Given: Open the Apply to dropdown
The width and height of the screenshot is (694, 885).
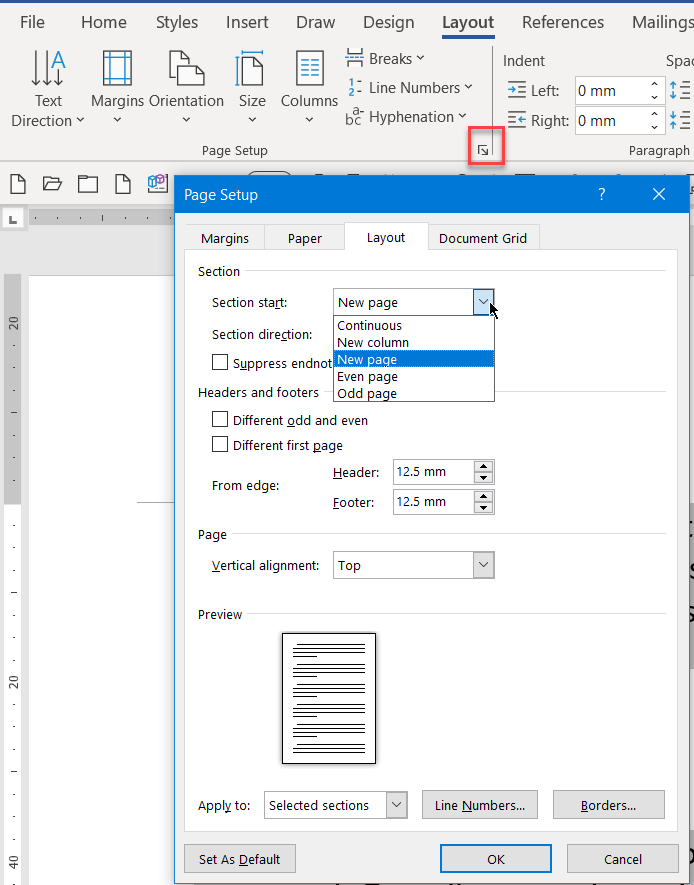Looking at the screenshot, I should point(397,805).
